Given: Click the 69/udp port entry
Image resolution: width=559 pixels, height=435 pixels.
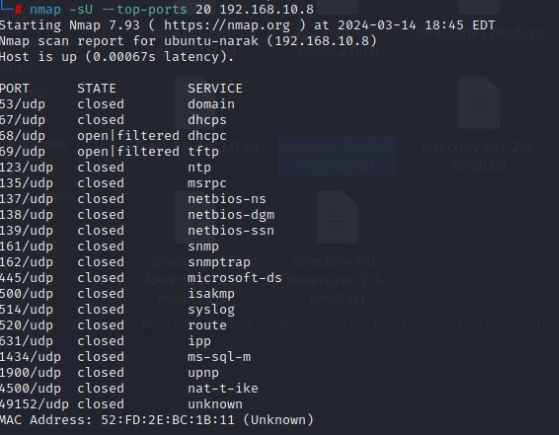Looking at the screenshot, I should (x=22, y=152).
